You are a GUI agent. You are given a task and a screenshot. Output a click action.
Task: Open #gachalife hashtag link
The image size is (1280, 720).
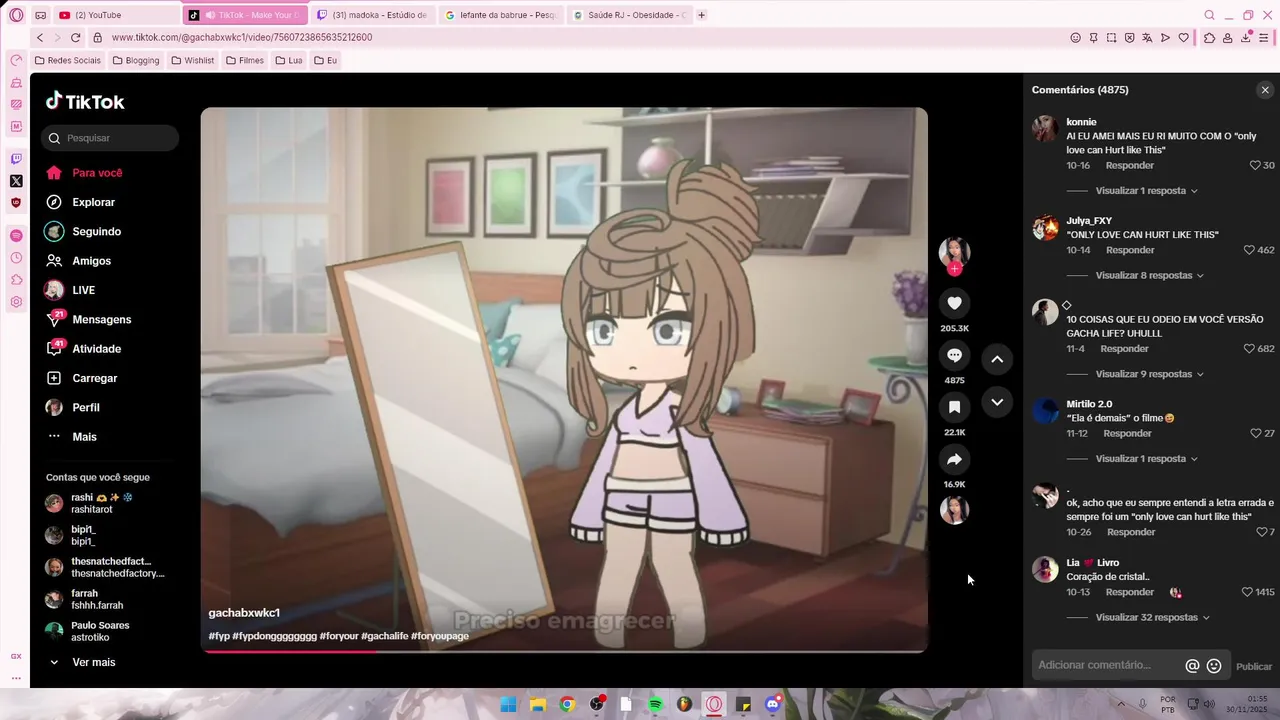coord(385,636)
